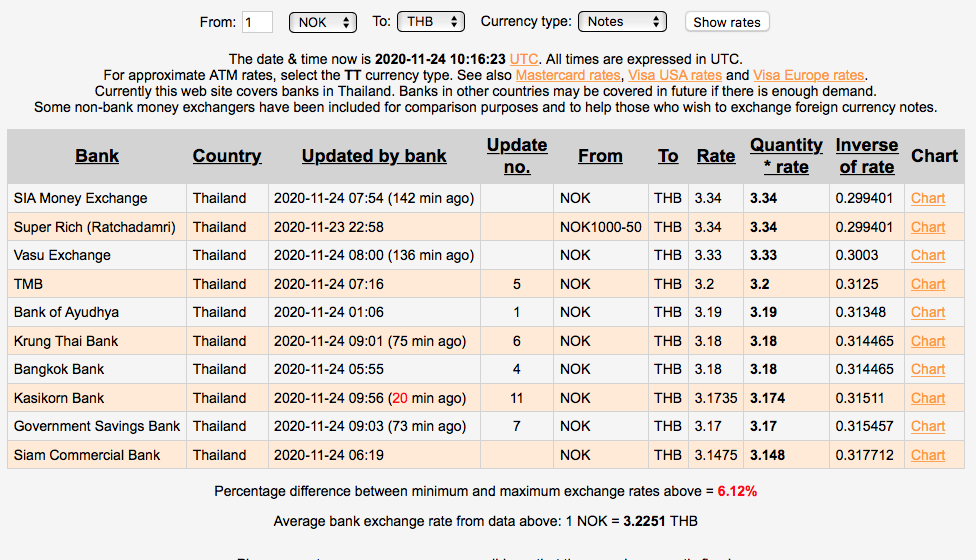Open the Visa Europe rates link
976x560 pixels.
pyautogui.click(x=808, y=75)
